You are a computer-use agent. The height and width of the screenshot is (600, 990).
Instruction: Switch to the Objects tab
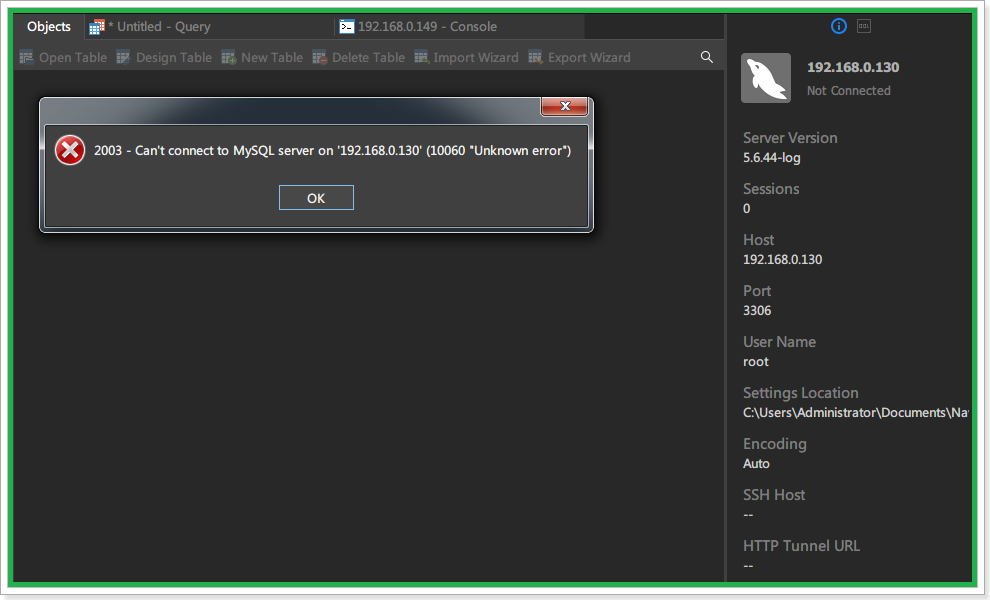[x=49, y=27]
